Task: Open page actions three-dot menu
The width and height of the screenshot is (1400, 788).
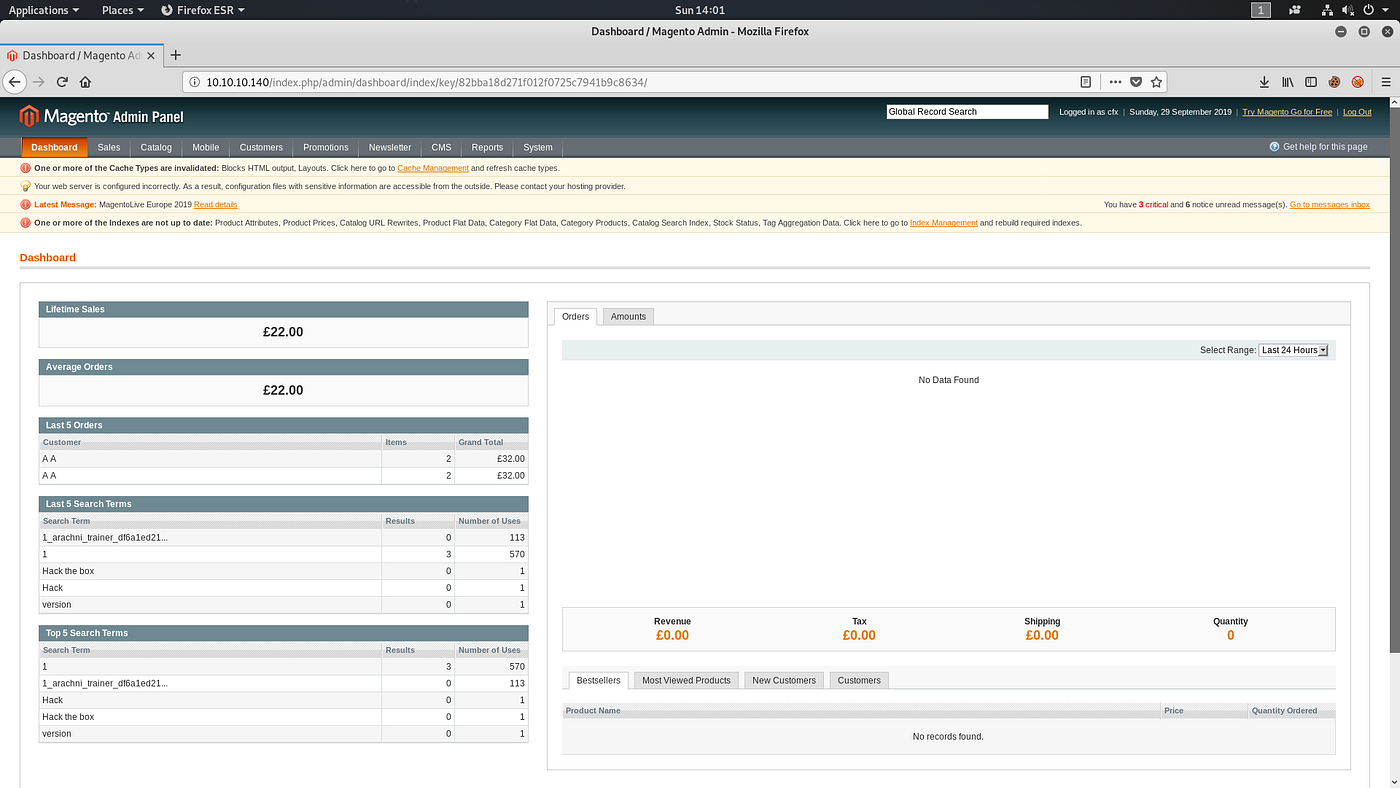Action: click(x=1115, y=82)
